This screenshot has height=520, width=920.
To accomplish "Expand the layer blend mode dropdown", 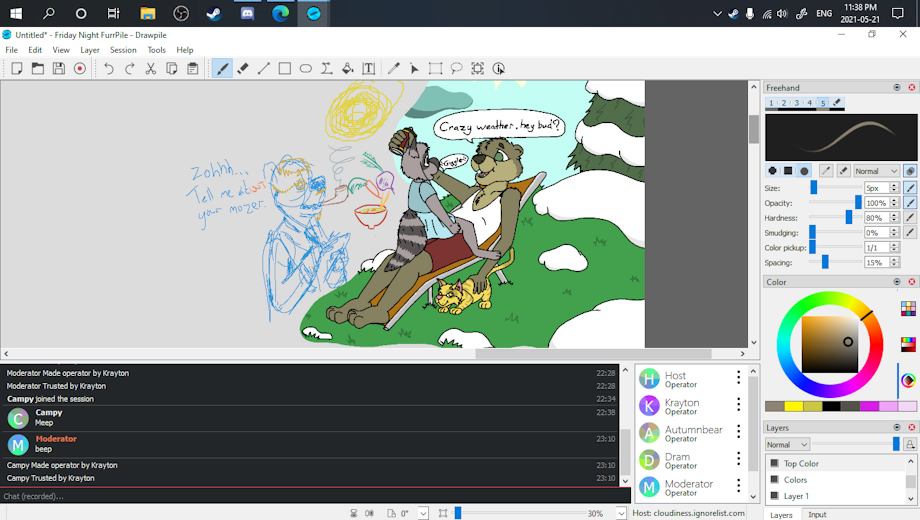I will pos(787,444).
